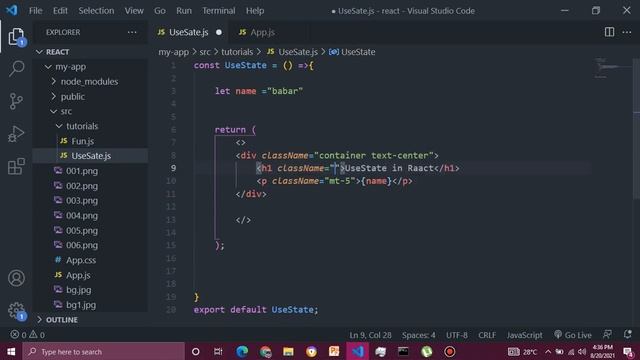Open the Manage gear icon
The height and width of the screenshot is (360, 640).
pyautogui.click(x=16, y=311)
